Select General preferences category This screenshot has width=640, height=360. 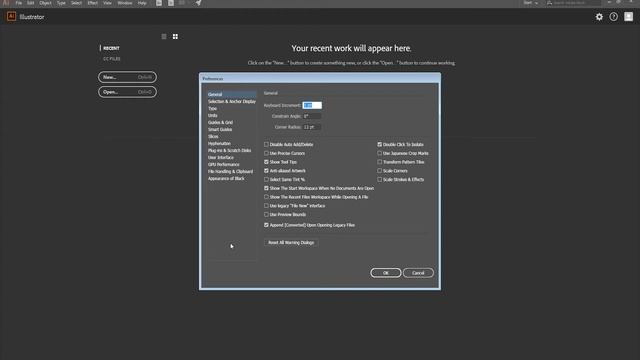pyautogui.click(x=232, y=94)
